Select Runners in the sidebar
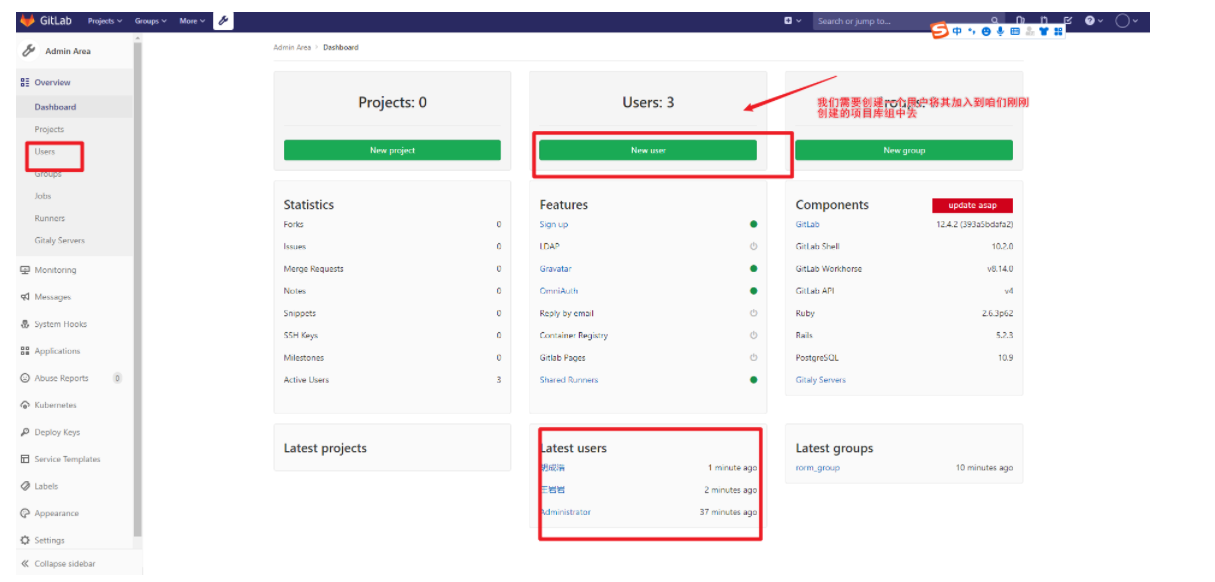The height and width of the screenshot is (582, 1215). [x=49, y=218]
